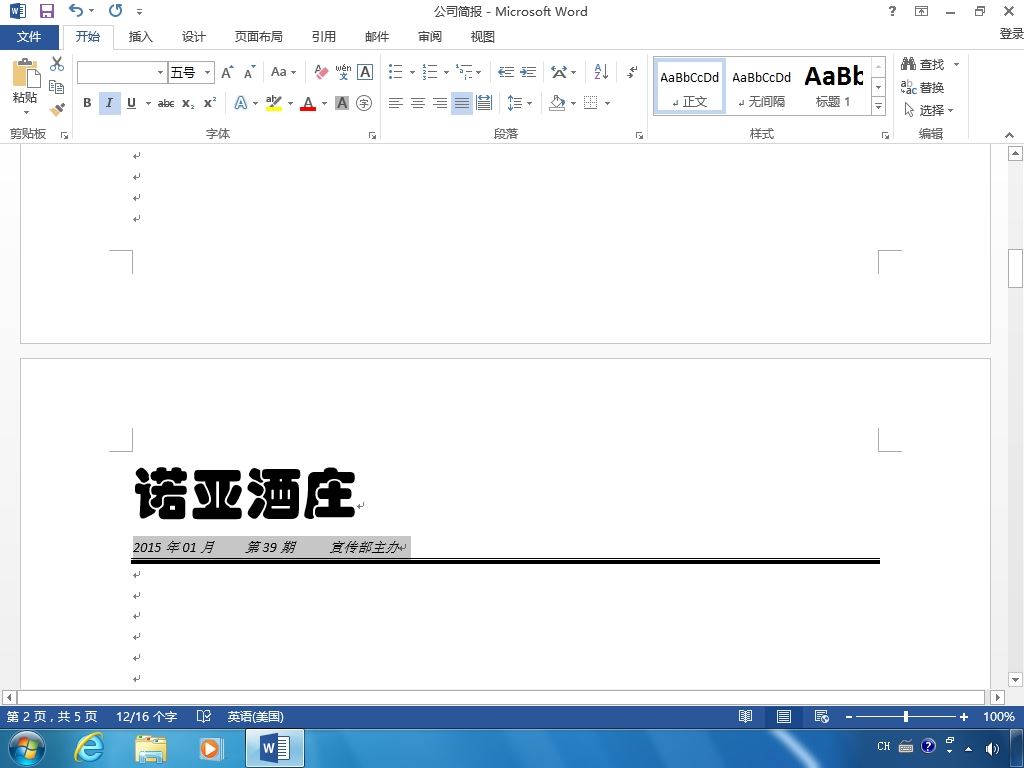This screenshot has height=768, width=1024.
Task: Switch to Read Mode view in status bar
Action: 745,716
